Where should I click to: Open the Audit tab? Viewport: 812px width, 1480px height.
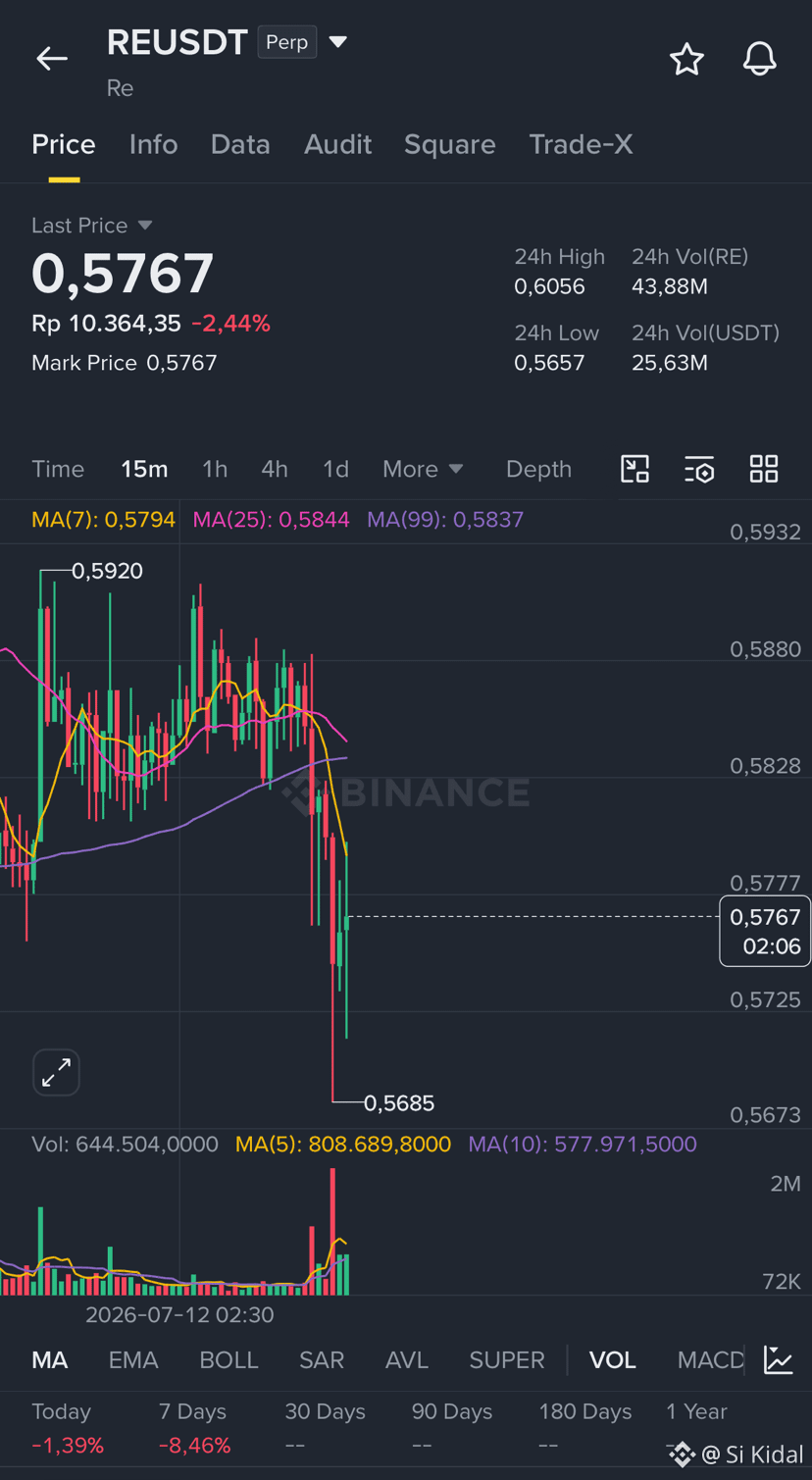click(337, 144)
